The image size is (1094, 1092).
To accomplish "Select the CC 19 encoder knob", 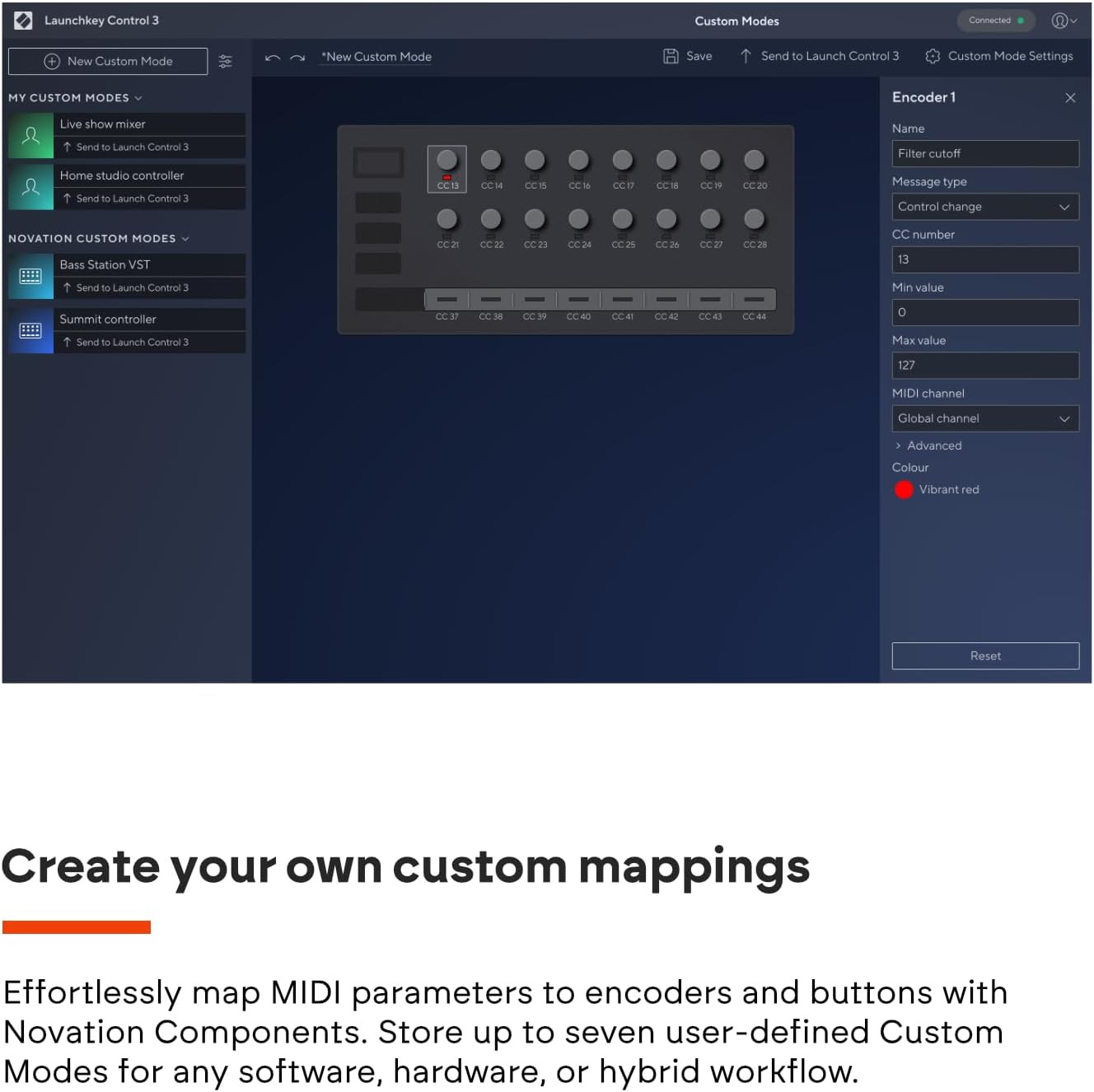I will 710,160.
